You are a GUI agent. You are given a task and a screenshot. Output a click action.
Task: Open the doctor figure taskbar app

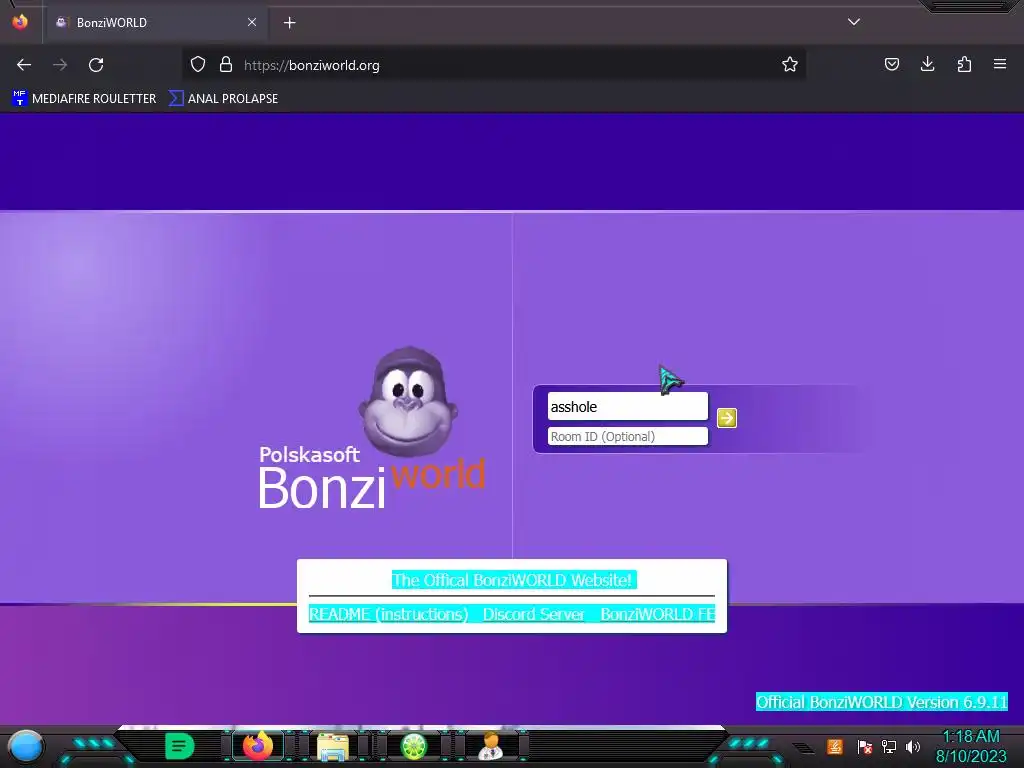(x=490, y=746)
